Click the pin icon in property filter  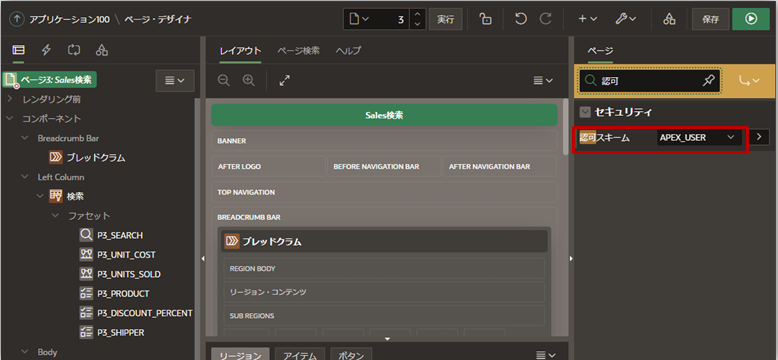[708, 81]
